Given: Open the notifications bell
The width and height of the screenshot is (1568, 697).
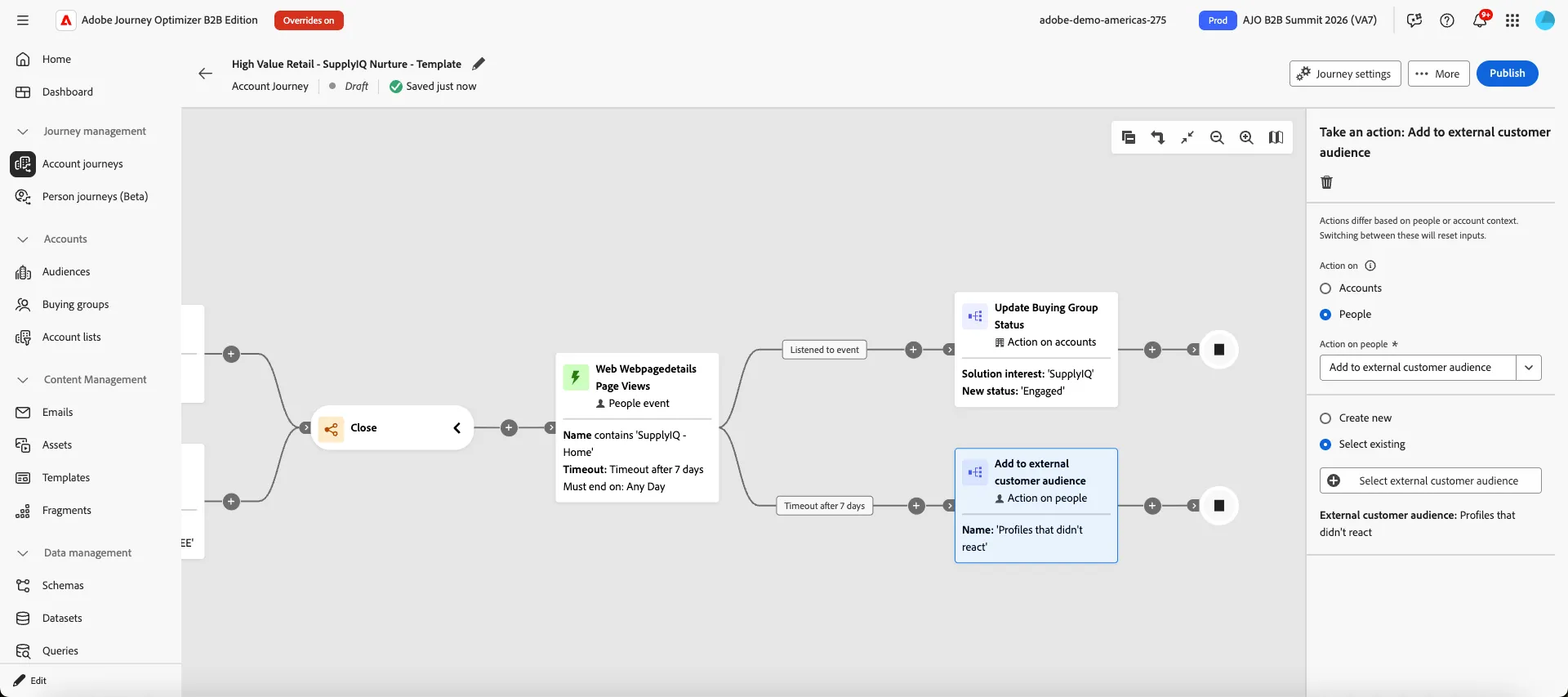Looking at the screenshot, I should pos(1480,20).
